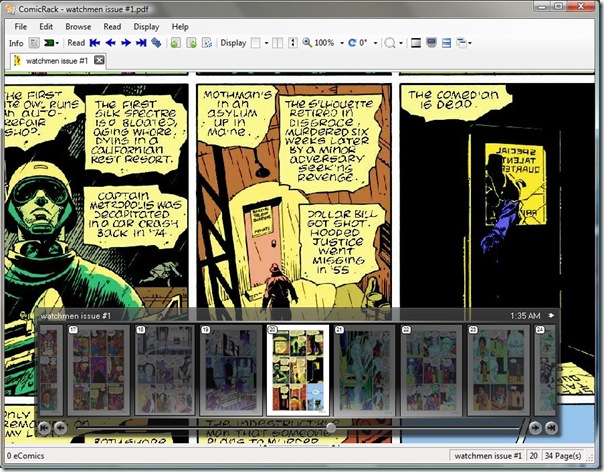Click the small arrow beside 1:35 AM
The height and width of the screenshot is (472, 604).
pos(551,316)
